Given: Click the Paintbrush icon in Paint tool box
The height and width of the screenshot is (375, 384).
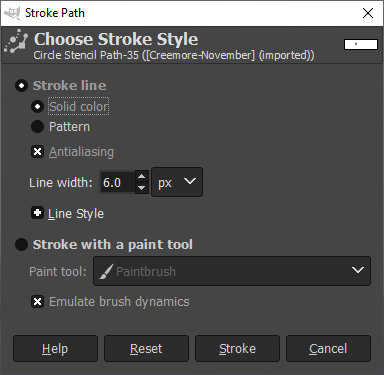Looking at the screenshot, I should click(106, 271).
